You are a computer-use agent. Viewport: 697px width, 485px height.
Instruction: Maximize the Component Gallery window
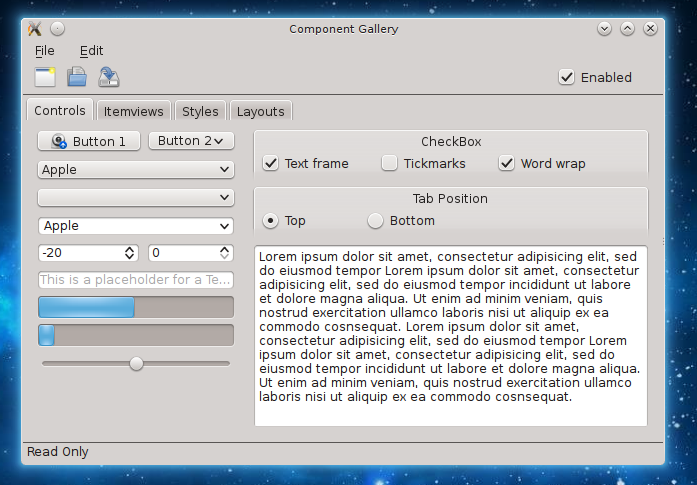(627, 28)
